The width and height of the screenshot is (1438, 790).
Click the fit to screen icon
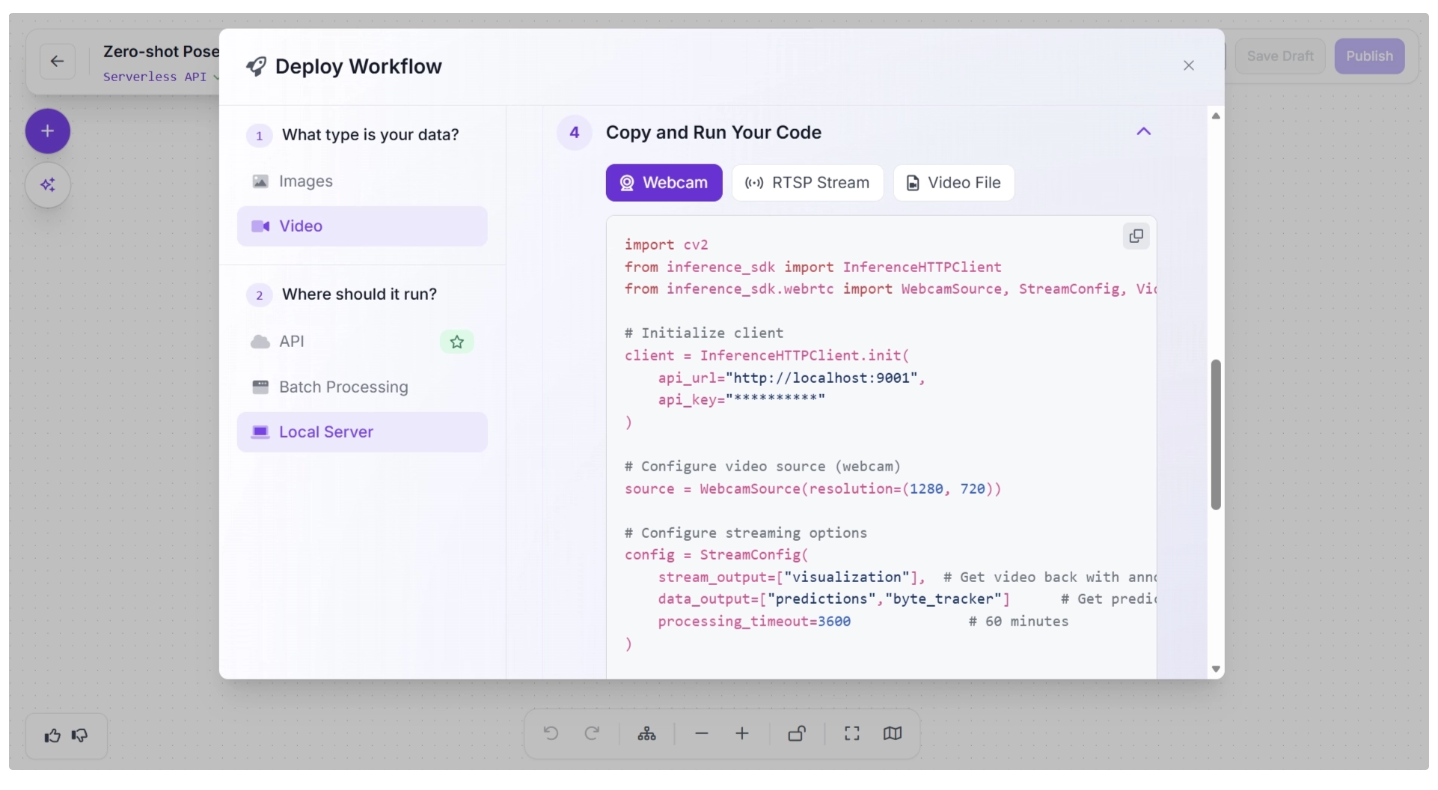[x=852, y=734]
